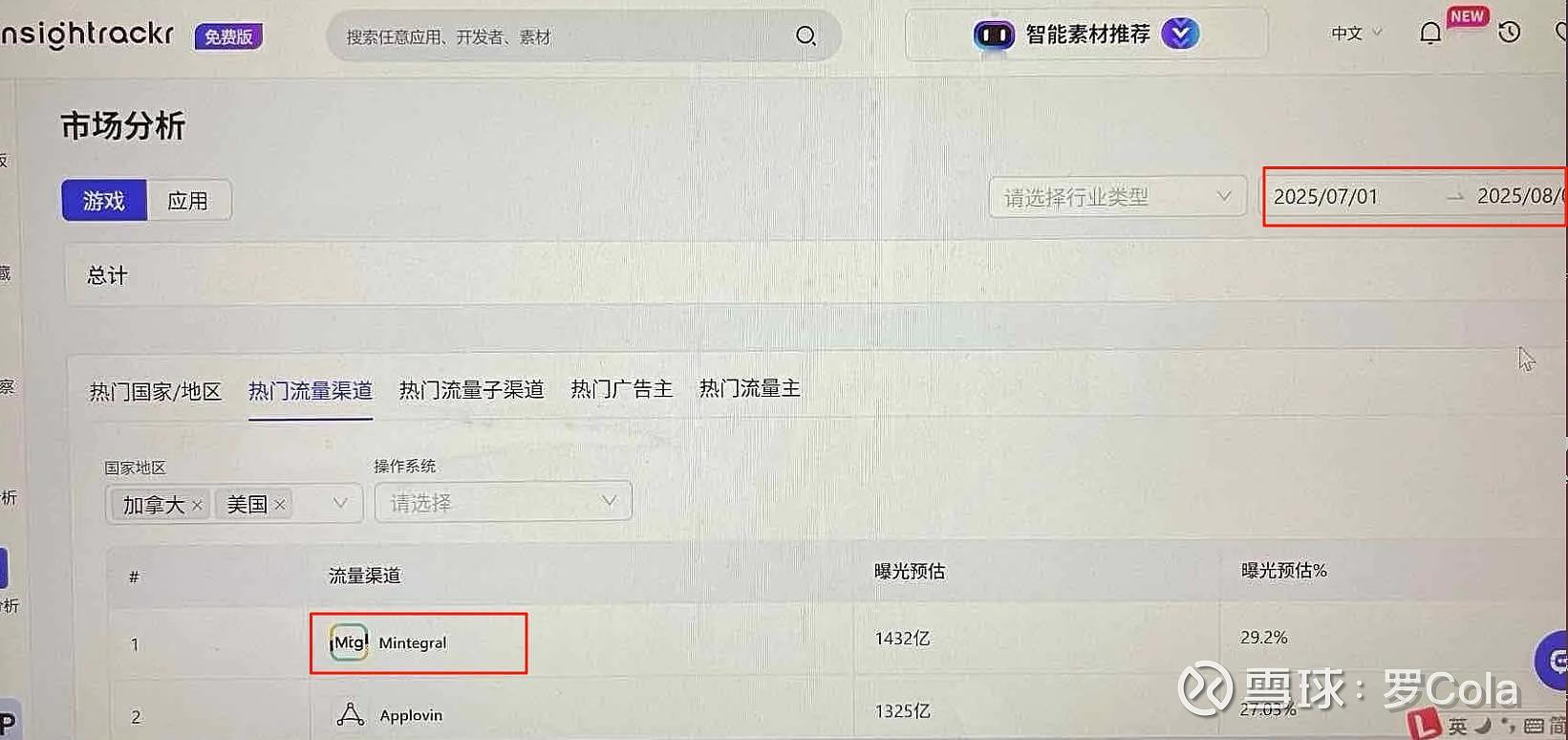Image resolution: width=1568 pixels, height=740 pixels.
Task: Open the chat support bubble
Action: (x=1555, y=661)
